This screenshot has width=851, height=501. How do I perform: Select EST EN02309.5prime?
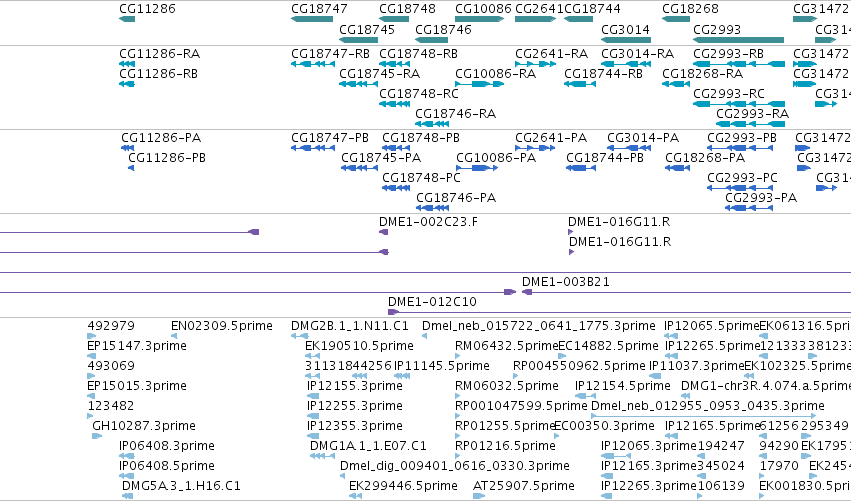222,326
